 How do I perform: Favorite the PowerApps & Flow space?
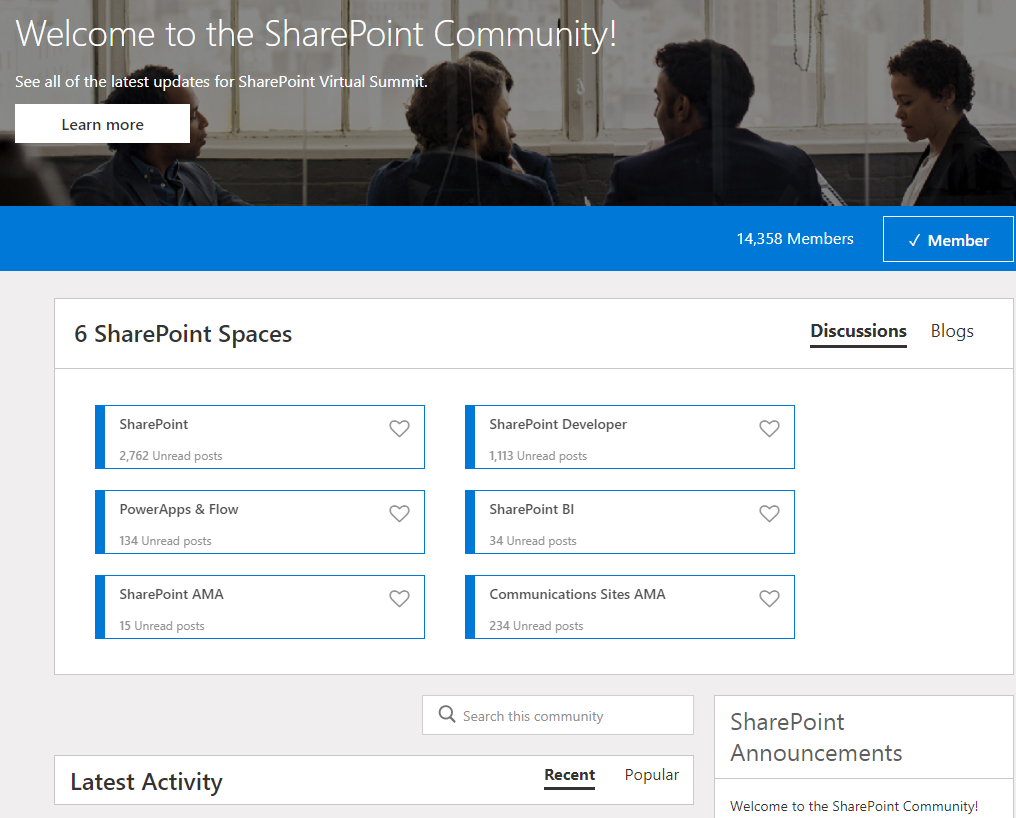[x=399, y=513]
